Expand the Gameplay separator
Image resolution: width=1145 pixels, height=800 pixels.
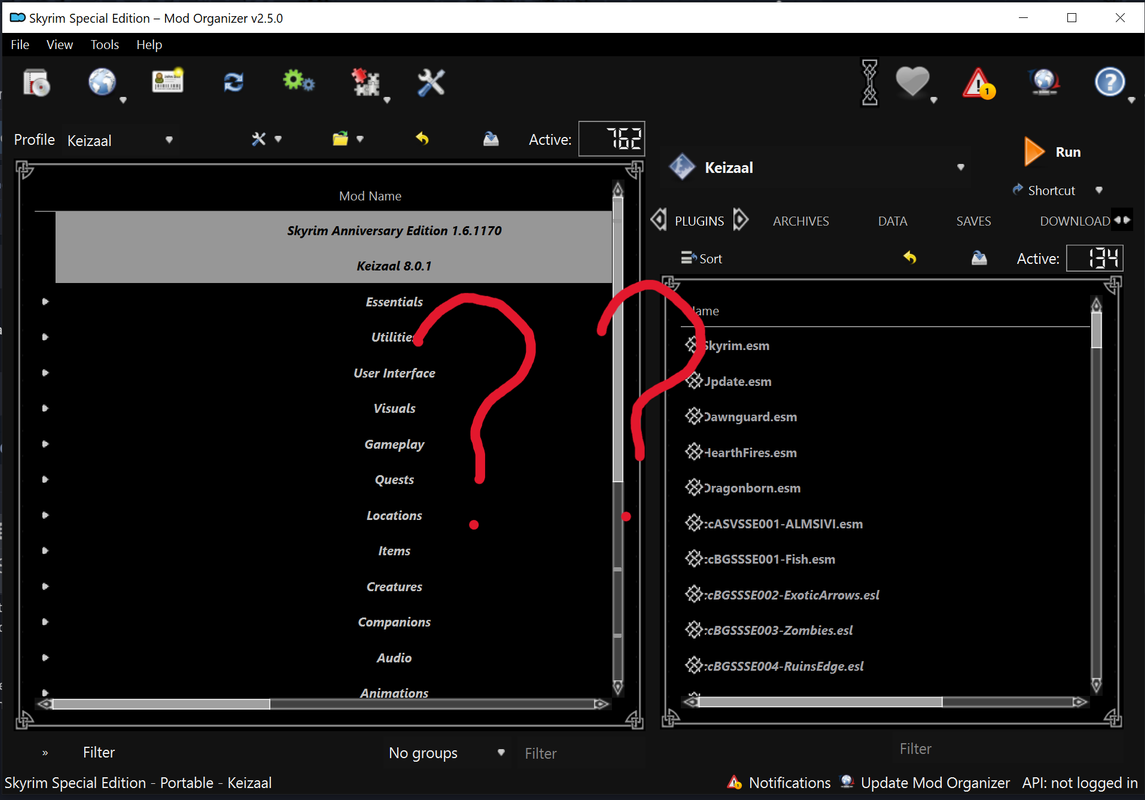coord(45,444)
